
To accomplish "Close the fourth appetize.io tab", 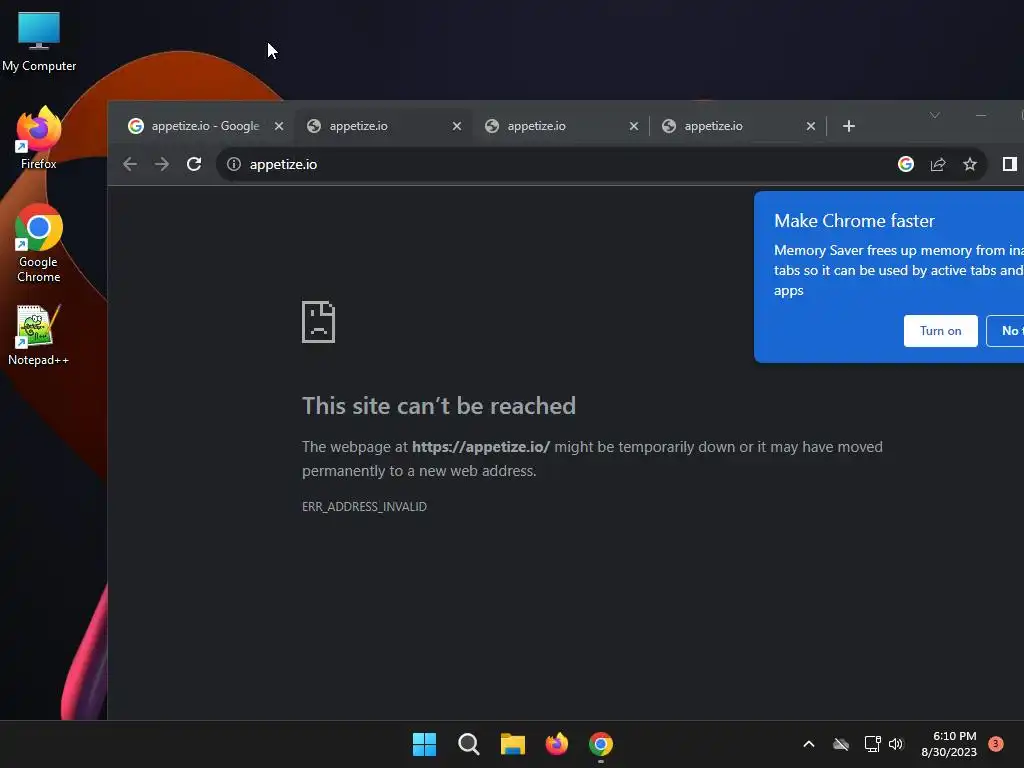I will pyautogui.click(x=810, y=126).
